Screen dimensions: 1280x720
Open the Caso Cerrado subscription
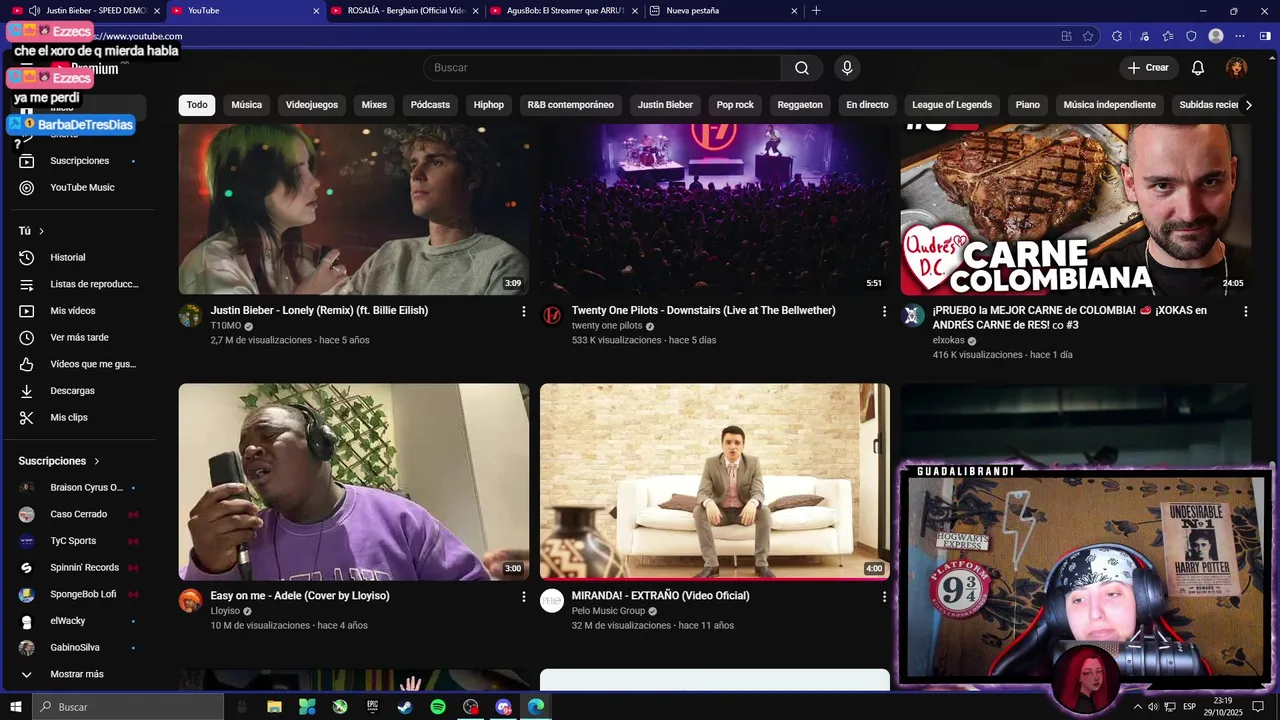[x=77, y=514]
